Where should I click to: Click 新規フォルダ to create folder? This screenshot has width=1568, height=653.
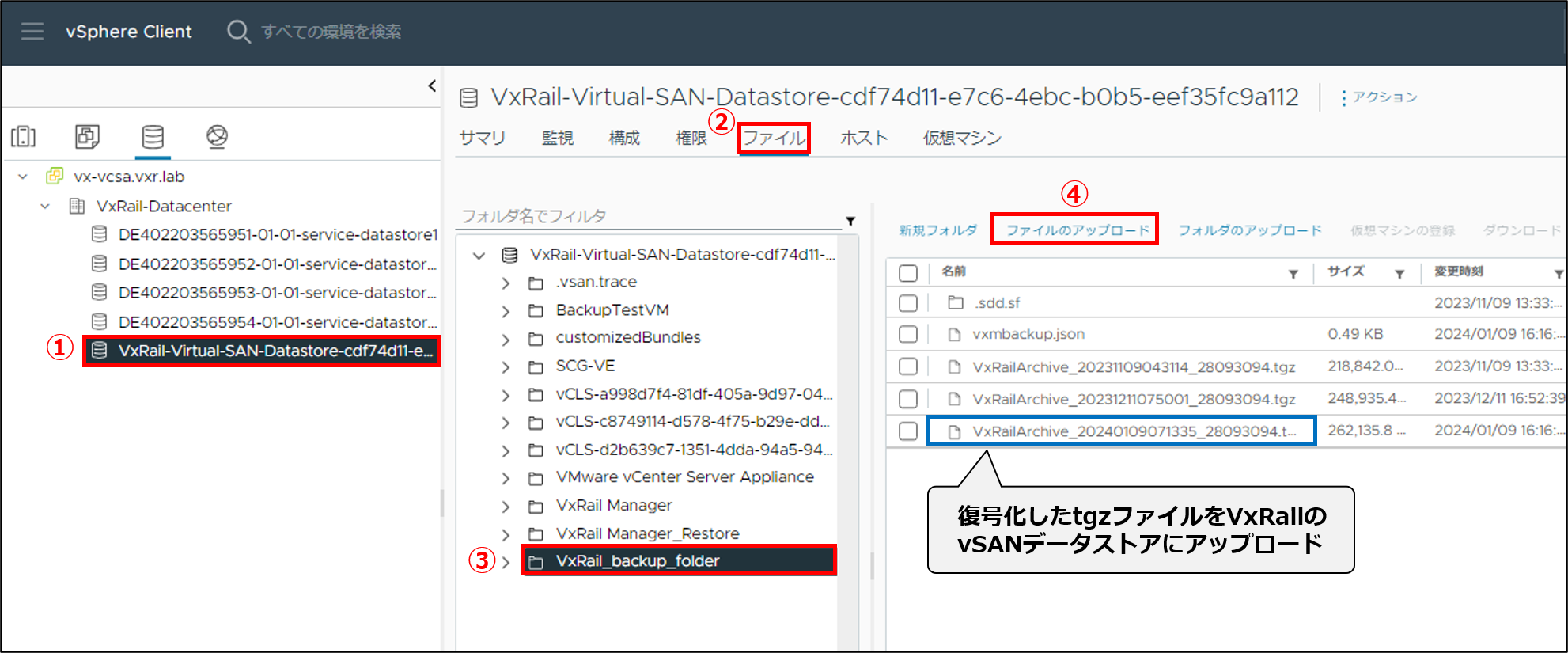pos(937,230)
